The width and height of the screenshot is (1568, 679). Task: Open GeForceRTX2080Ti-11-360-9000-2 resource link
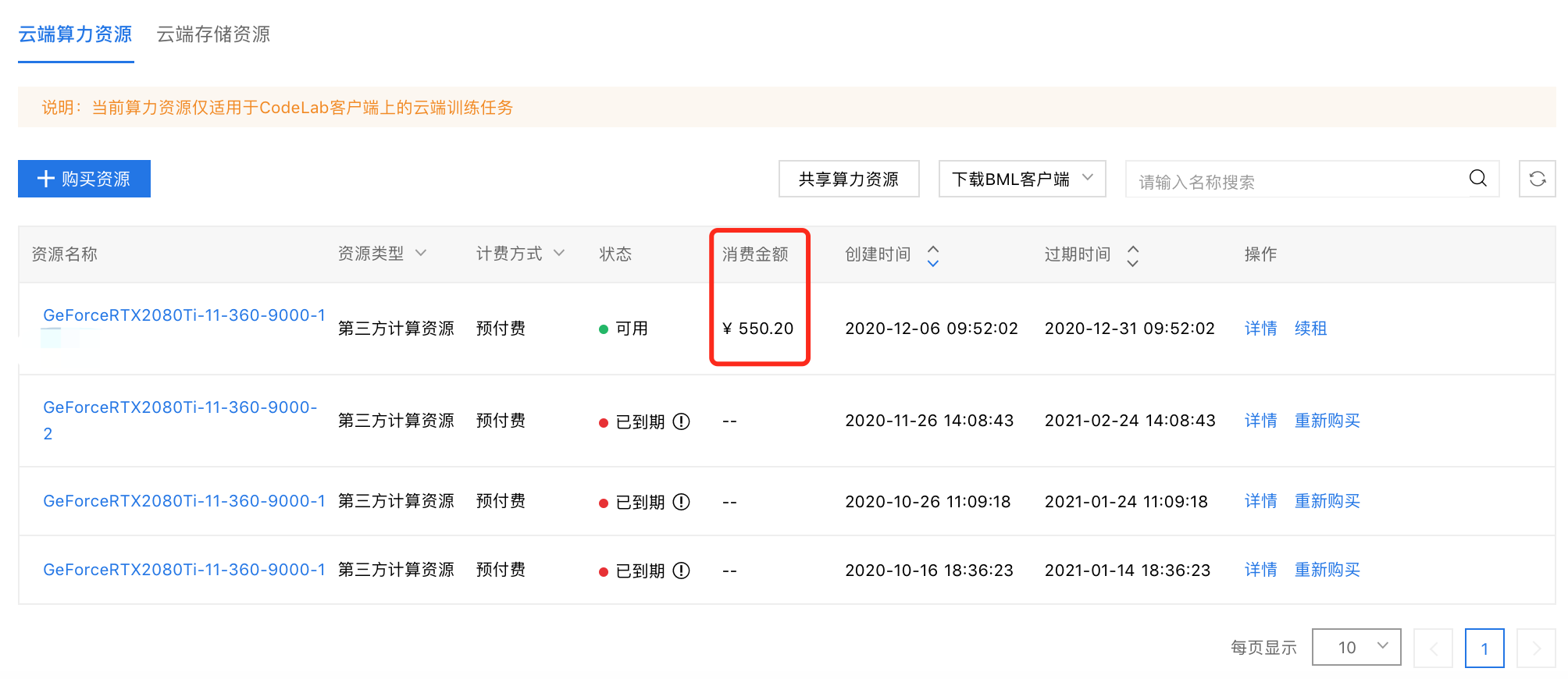point(180,421)
